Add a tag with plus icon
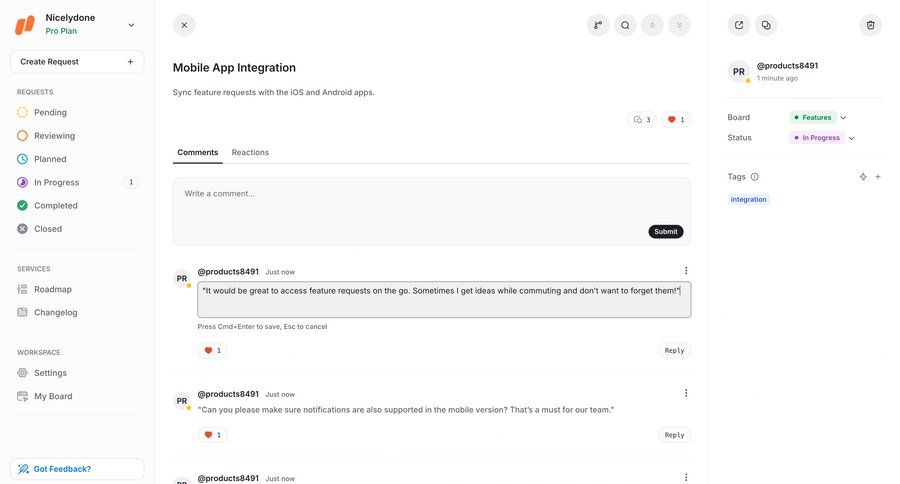Viewport: 900px width, 484px height. [x=878, y=177]
